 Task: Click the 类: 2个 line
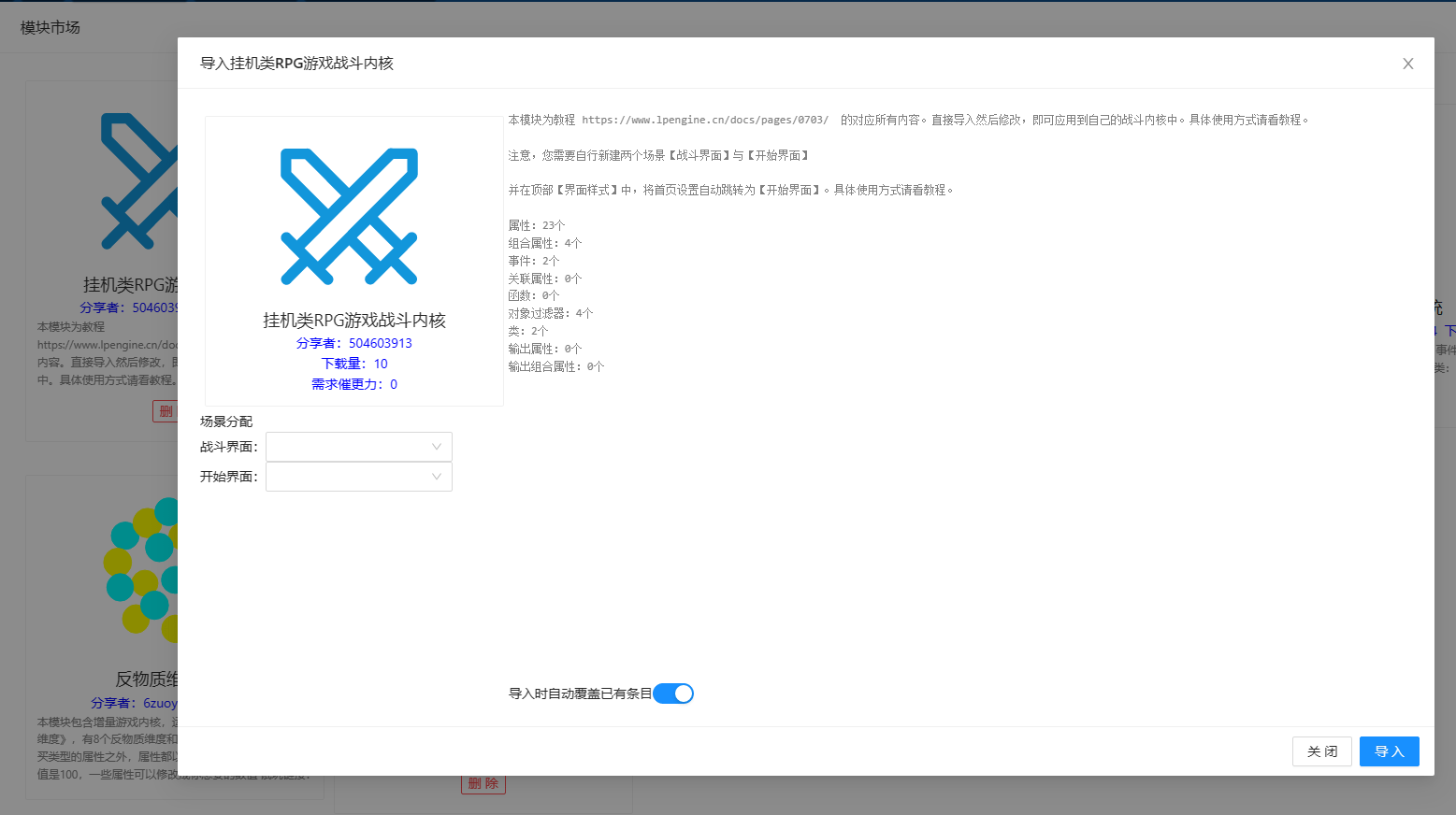coord(528,331)
